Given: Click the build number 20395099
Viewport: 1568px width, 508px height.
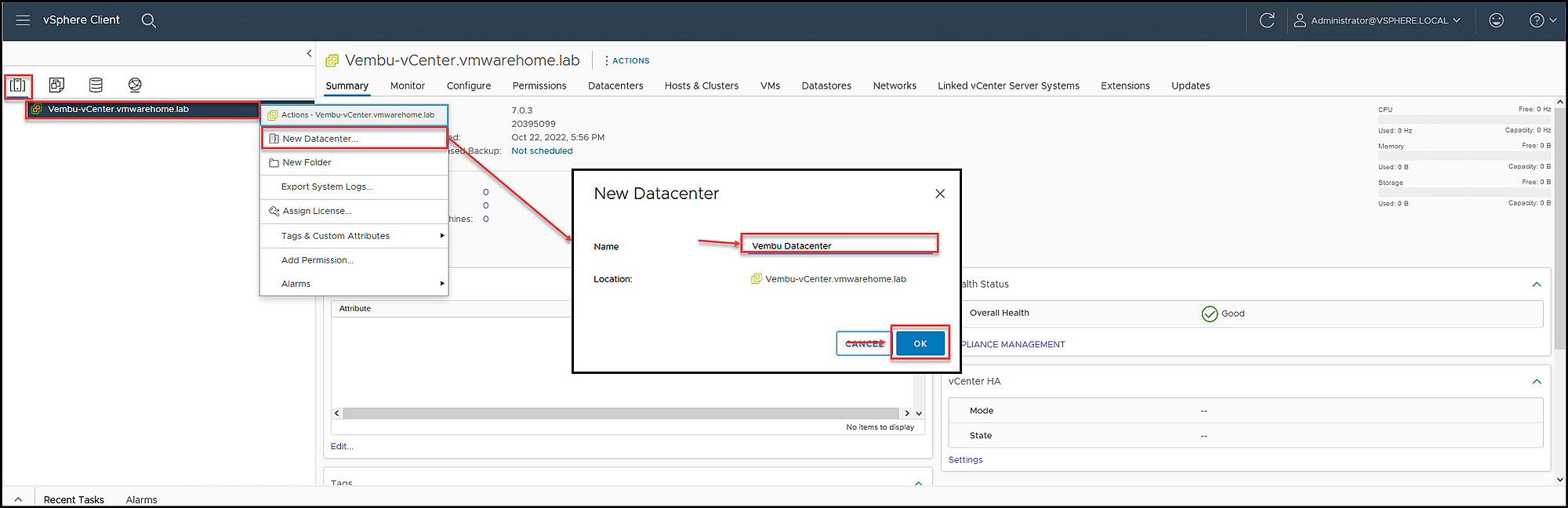Looking at the screenshot, I should point(533,124).
